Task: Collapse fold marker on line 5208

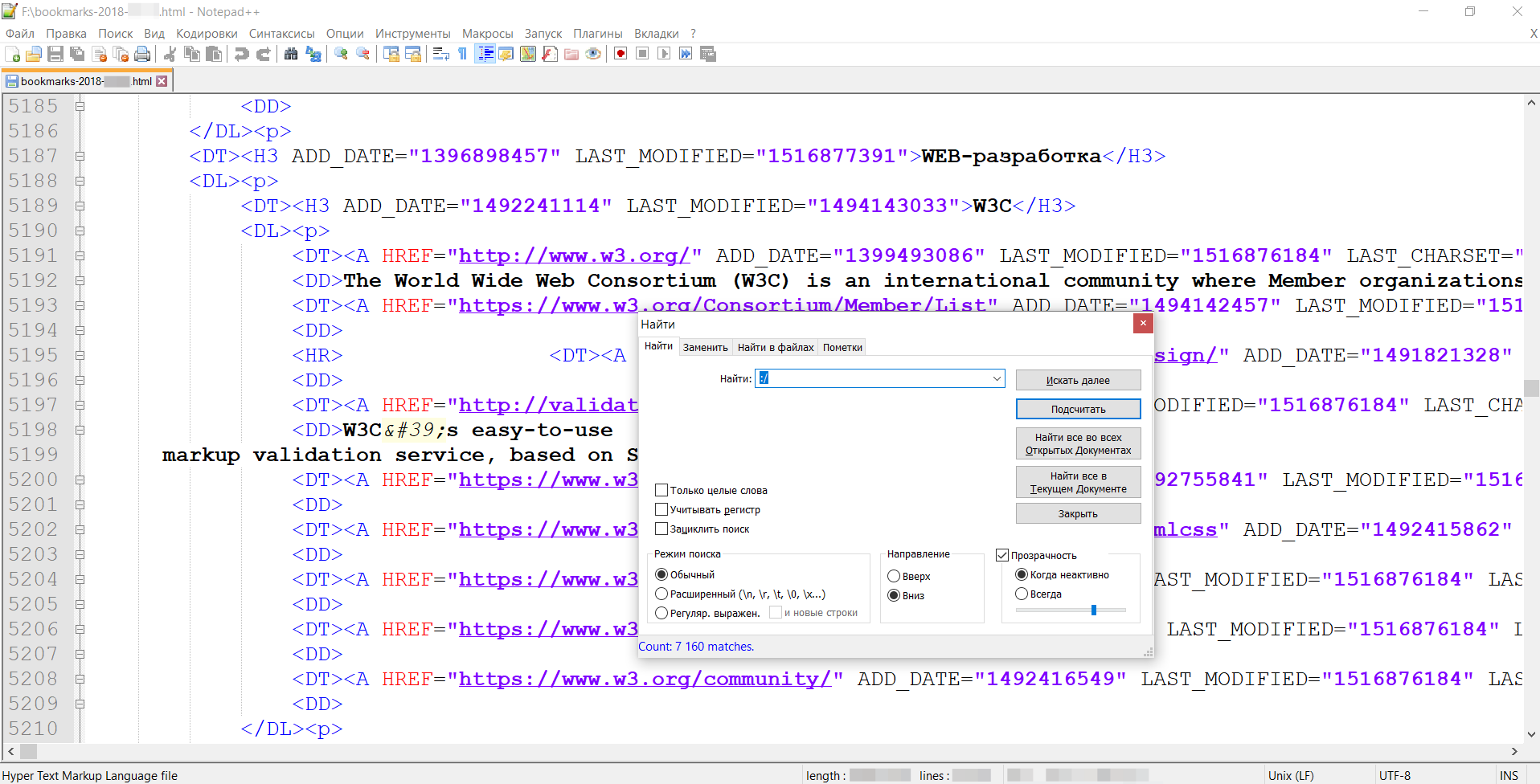Action: 80,679
